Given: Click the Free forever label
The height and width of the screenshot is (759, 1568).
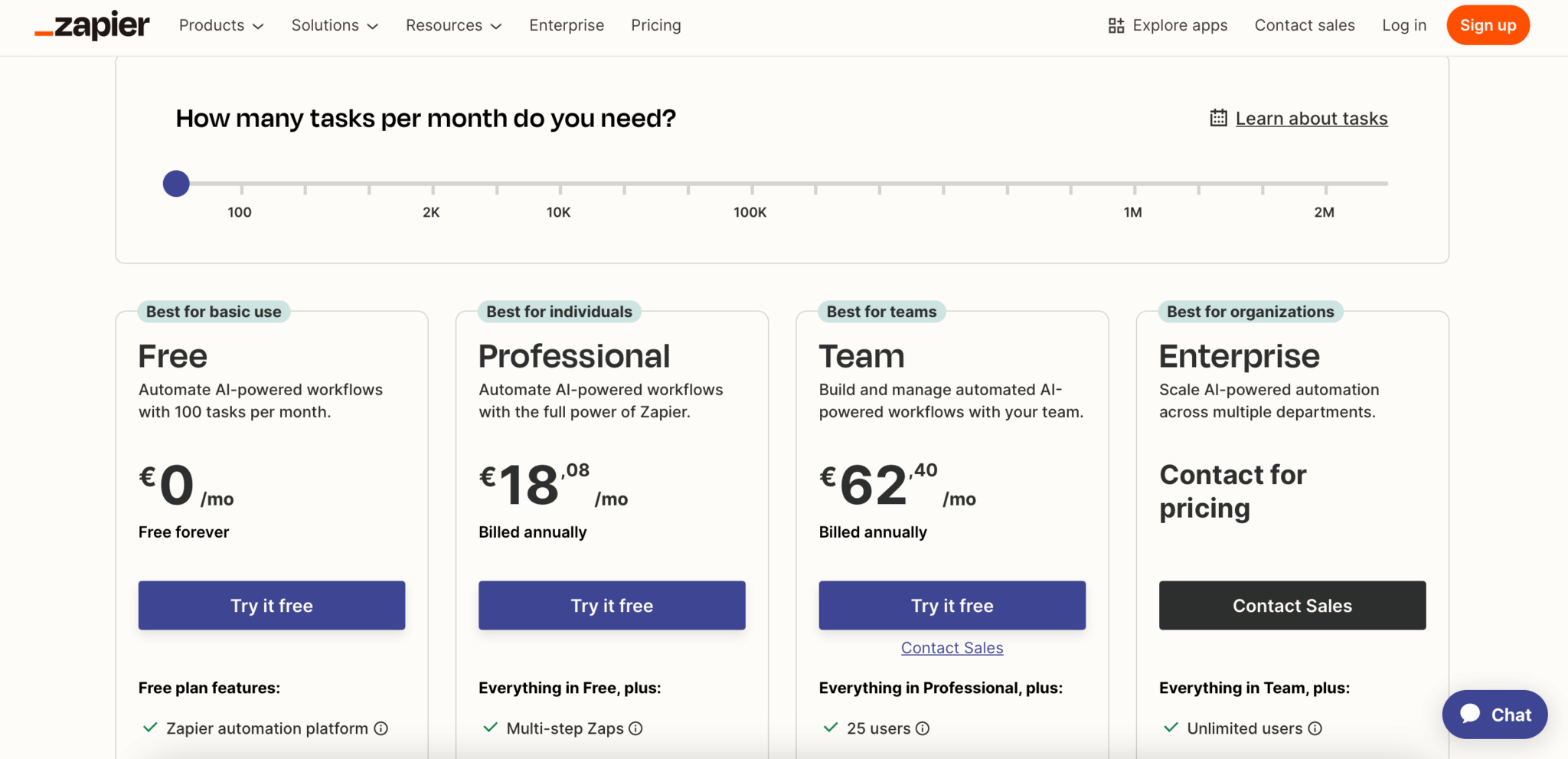Looking at the screenshot, I should tap(184, 532).
